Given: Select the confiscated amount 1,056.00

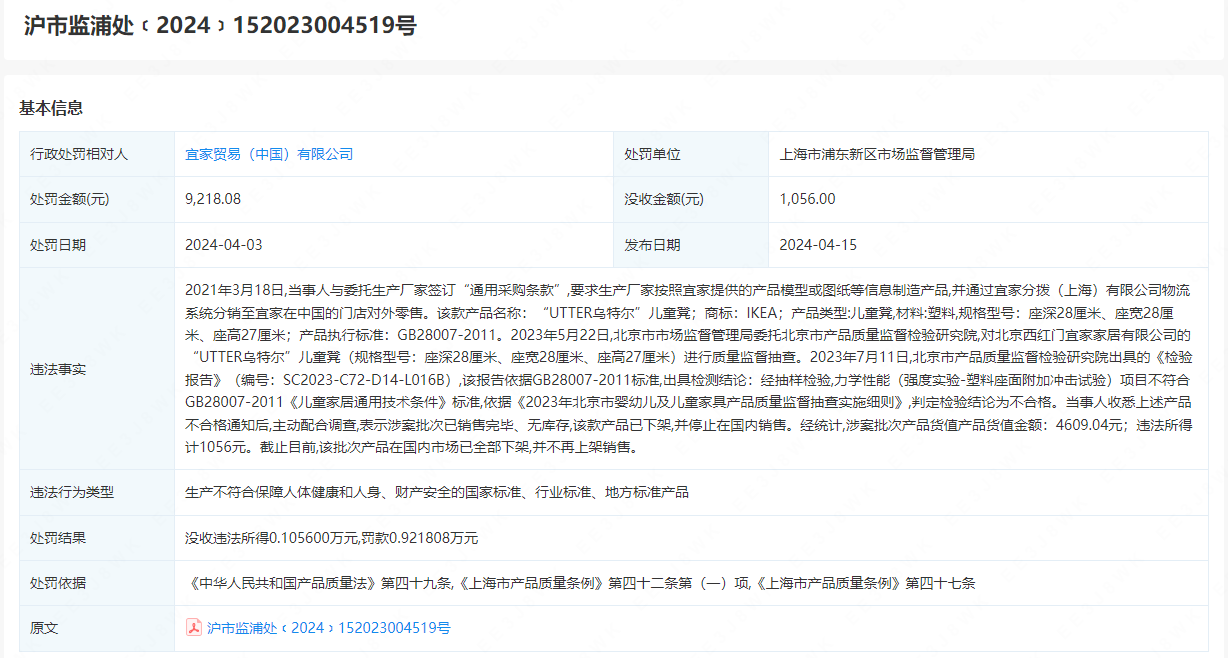Looking at the screenshot, I should pyautogui.click(x=807, y=199).
